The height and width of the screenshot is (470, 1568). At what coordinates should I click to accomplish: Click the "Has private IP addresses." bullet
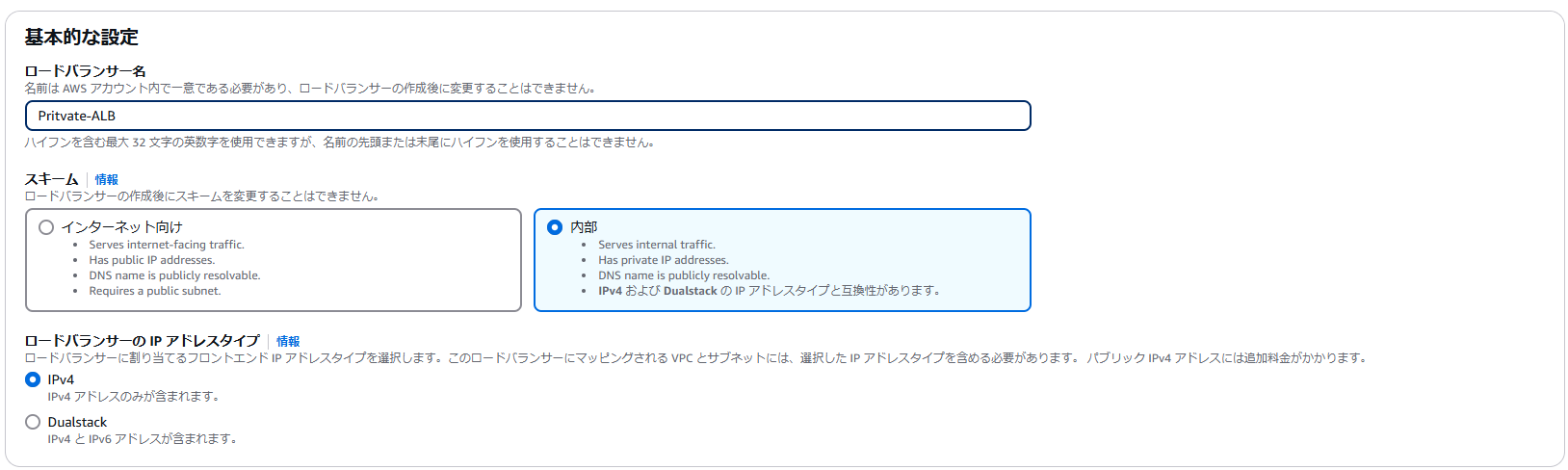coord(663,260)
